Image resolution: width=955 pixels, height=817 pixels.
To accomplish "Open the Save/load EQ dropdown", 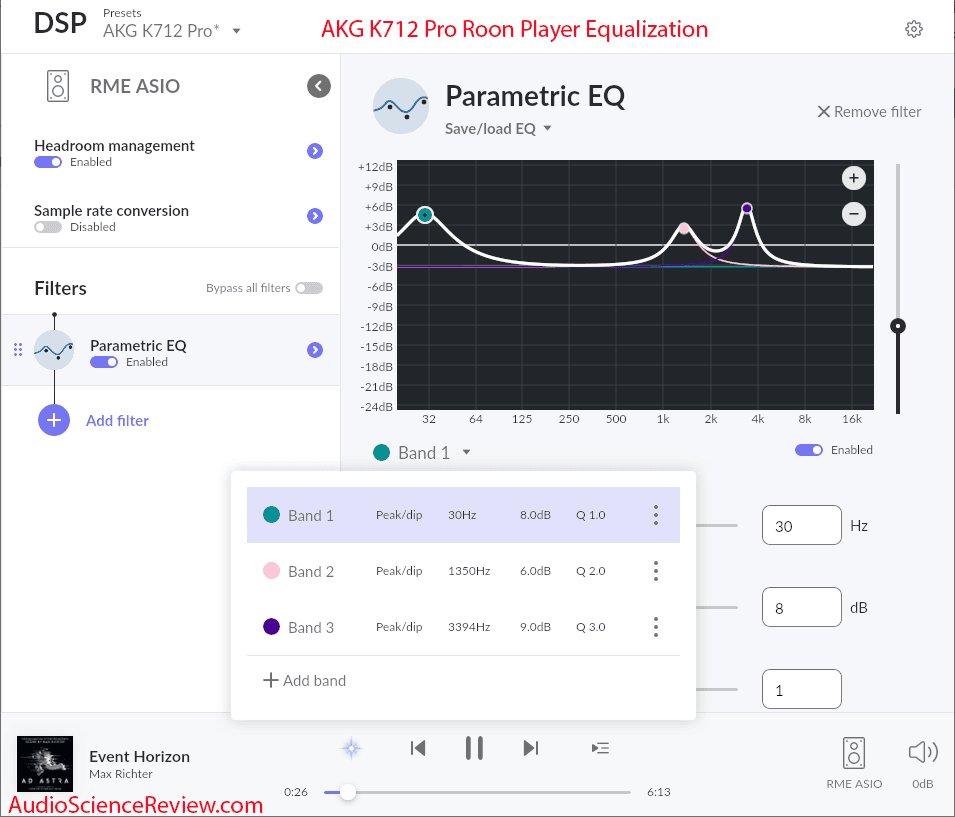I will 498,129.
